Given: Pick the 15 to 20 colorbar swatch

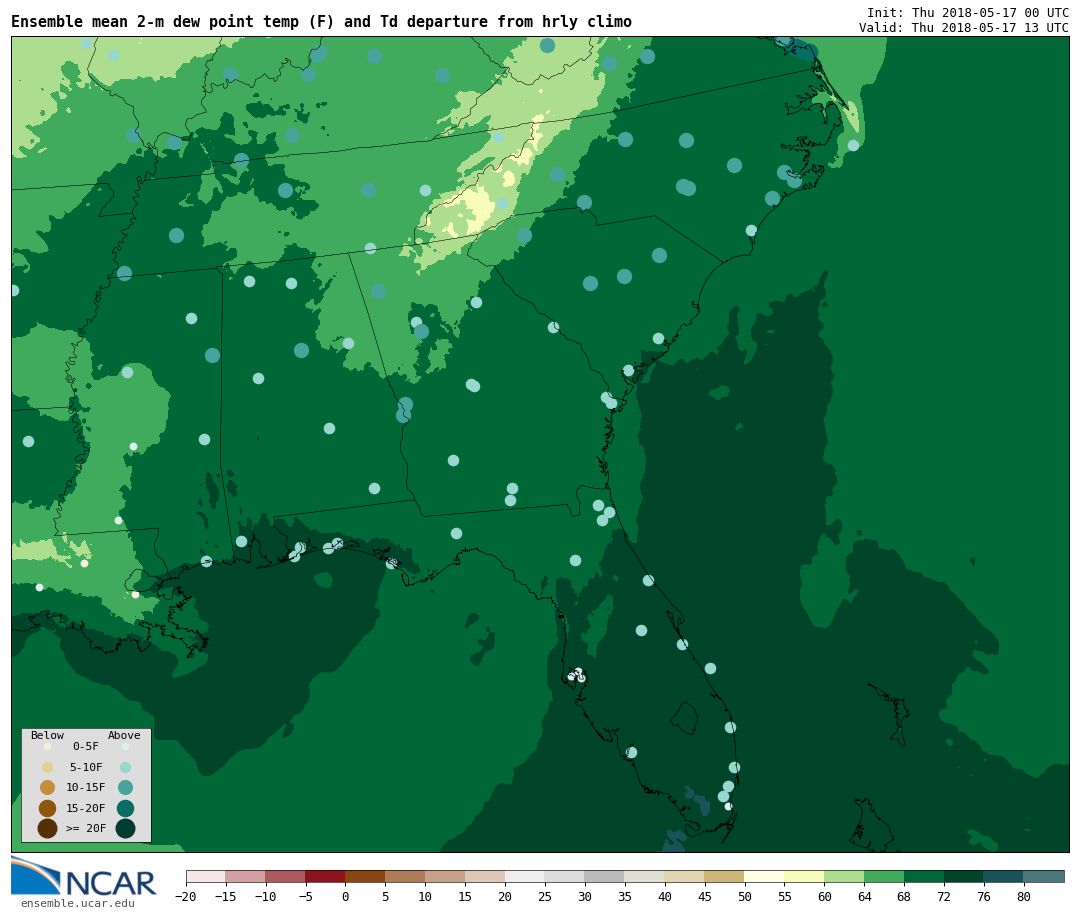Looking at the screenshot, I should point(485,876).
